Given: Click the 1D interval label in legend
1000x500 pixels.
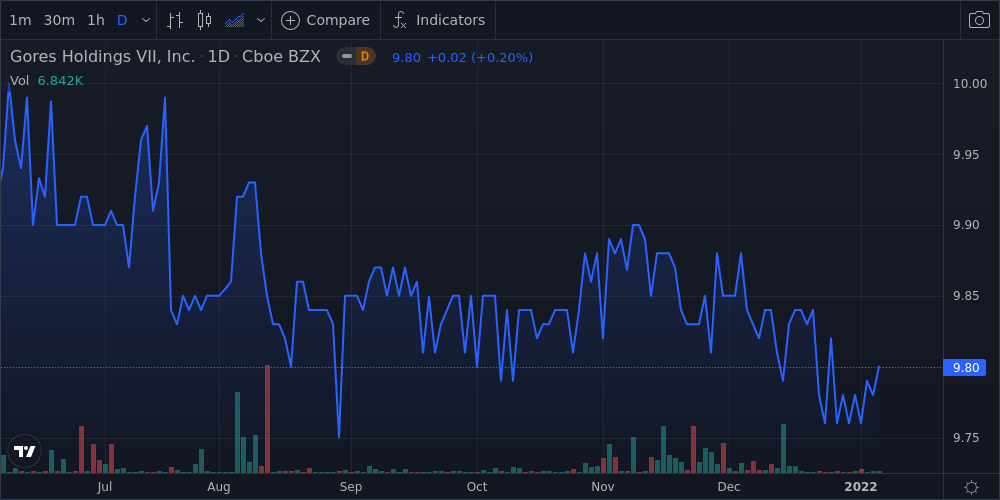Looking at the screenshot, I should (219, 57).
